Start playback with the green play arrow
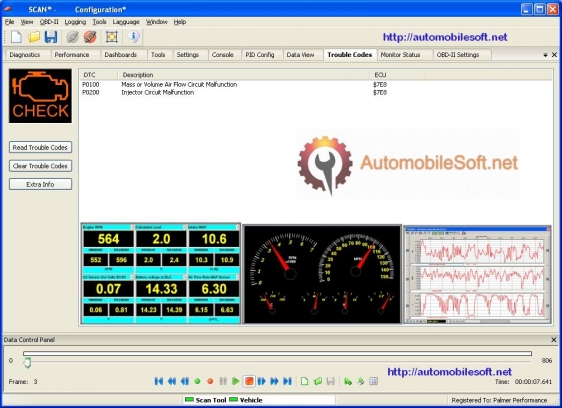This screenshot has height=408, width=562. (x=235, y=381)
